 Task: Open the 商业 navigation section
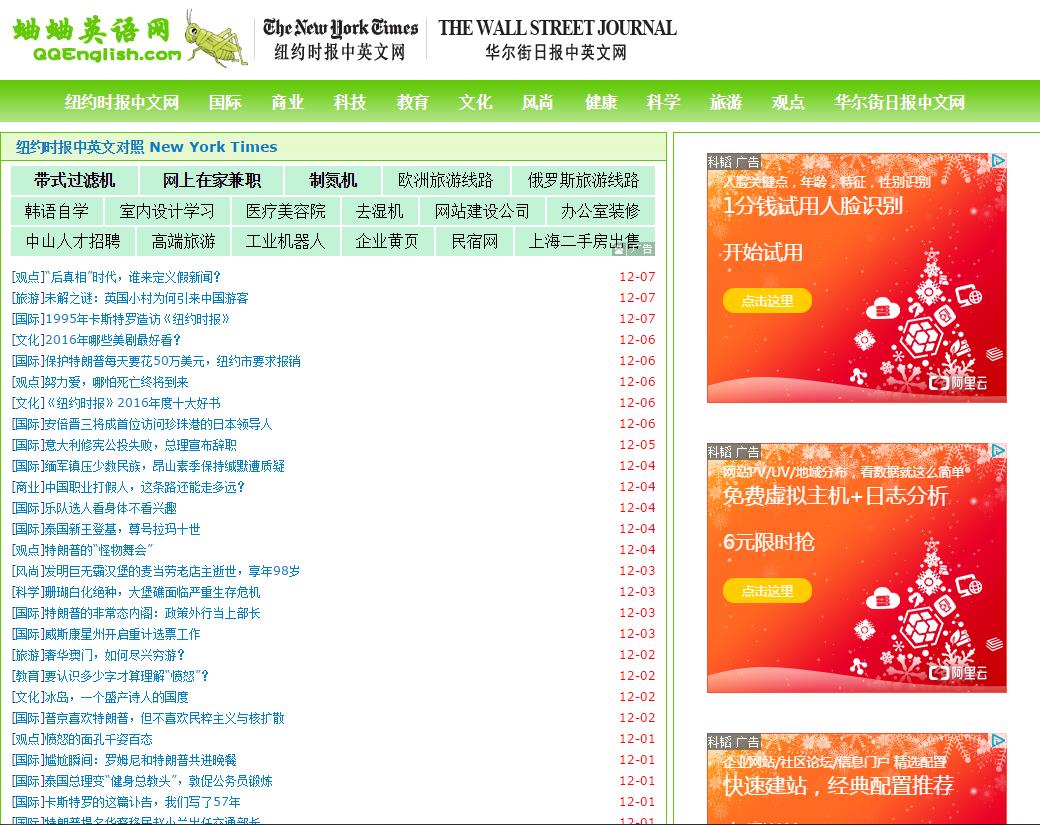click(287, 102)
